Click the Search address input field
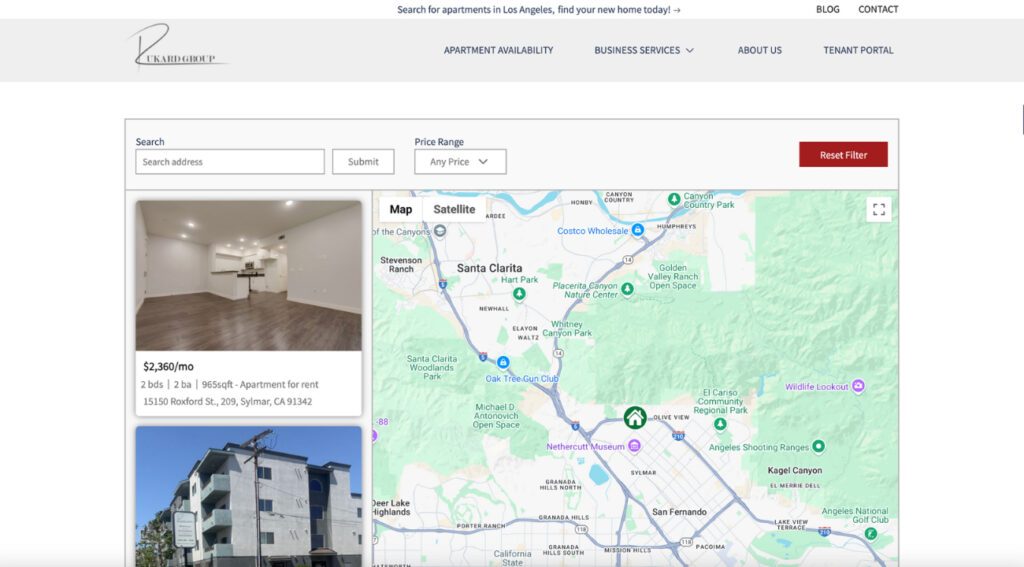1024x567 pixels. [230, 162]
